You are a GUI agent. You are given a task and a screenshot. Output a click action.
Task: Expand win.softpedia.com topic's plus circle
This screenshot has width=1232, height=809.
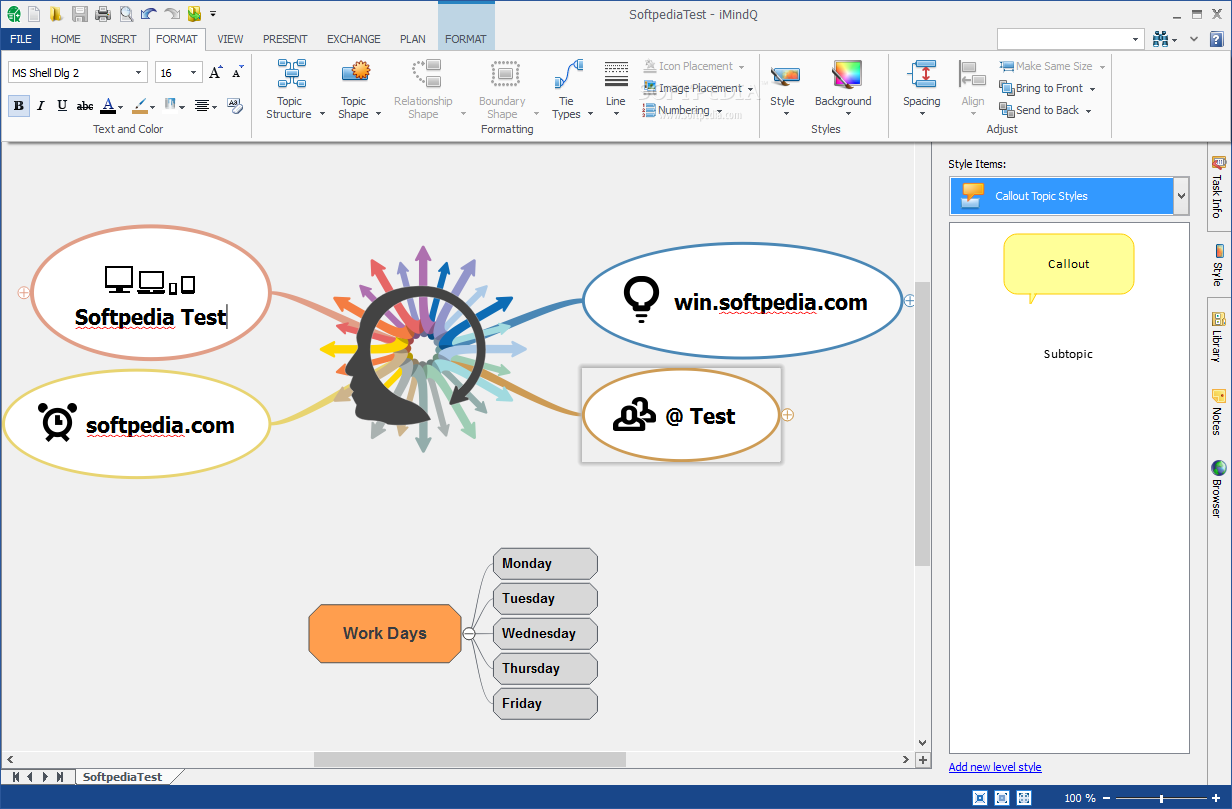coord(909,300)
